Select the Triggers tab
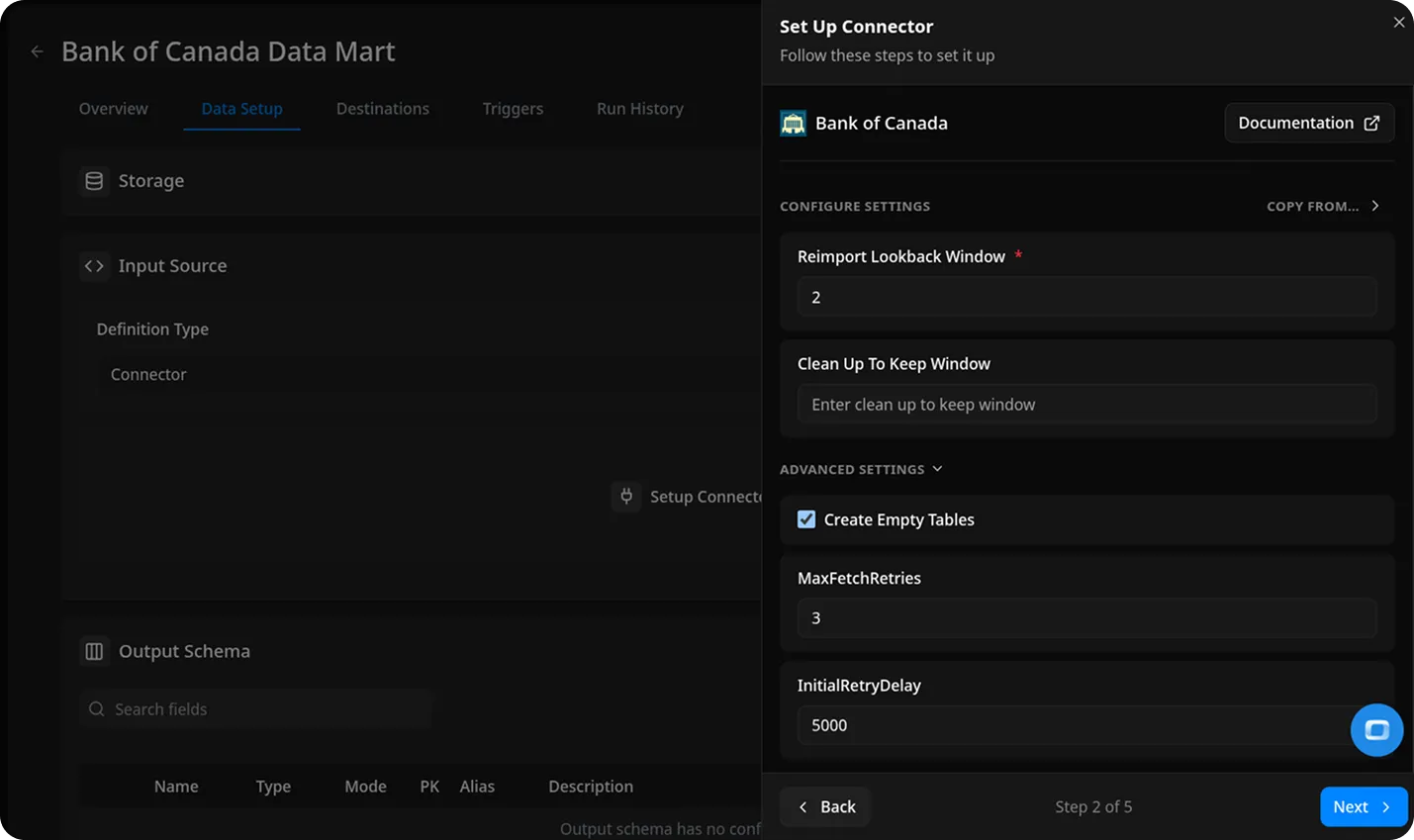Image resolution: width=1414 pixels, height=840 pixels. pyautogui.click(x=513, y=109)
